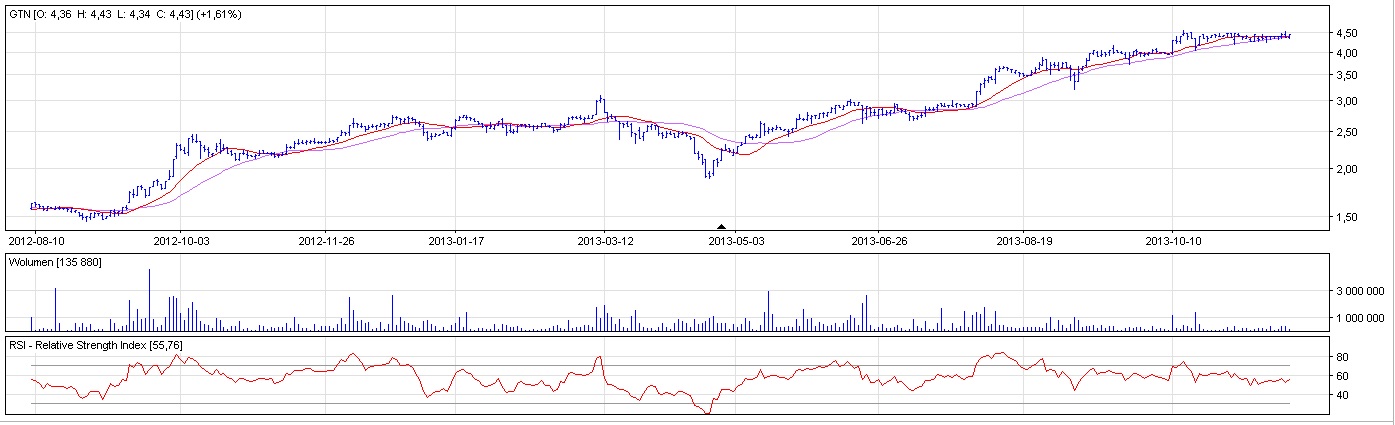Click the date label 2013-05-03
The width and height of the screenshot is (1395, 425).
[x=735, y=241]
